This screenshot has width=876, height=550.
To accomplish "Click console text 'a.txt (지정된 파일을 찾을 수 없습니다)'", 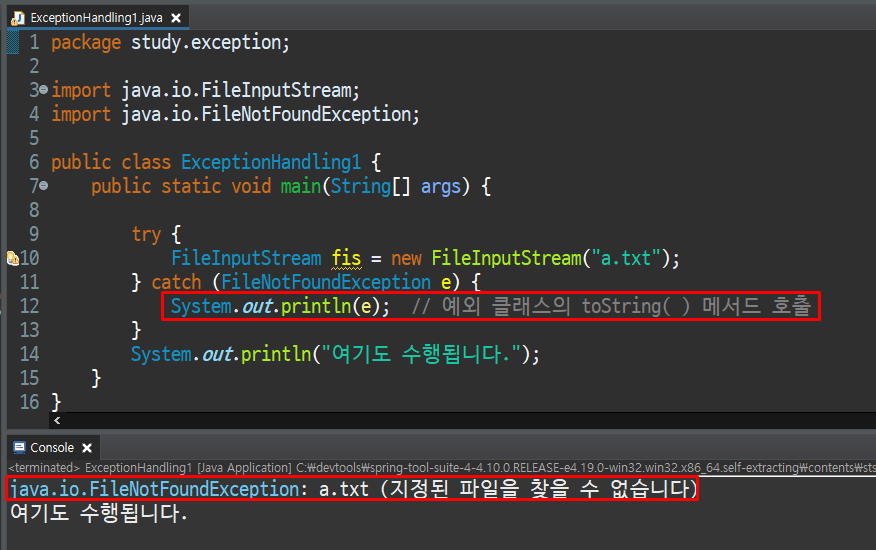I will pyautogui.click(x=508, y=489).
